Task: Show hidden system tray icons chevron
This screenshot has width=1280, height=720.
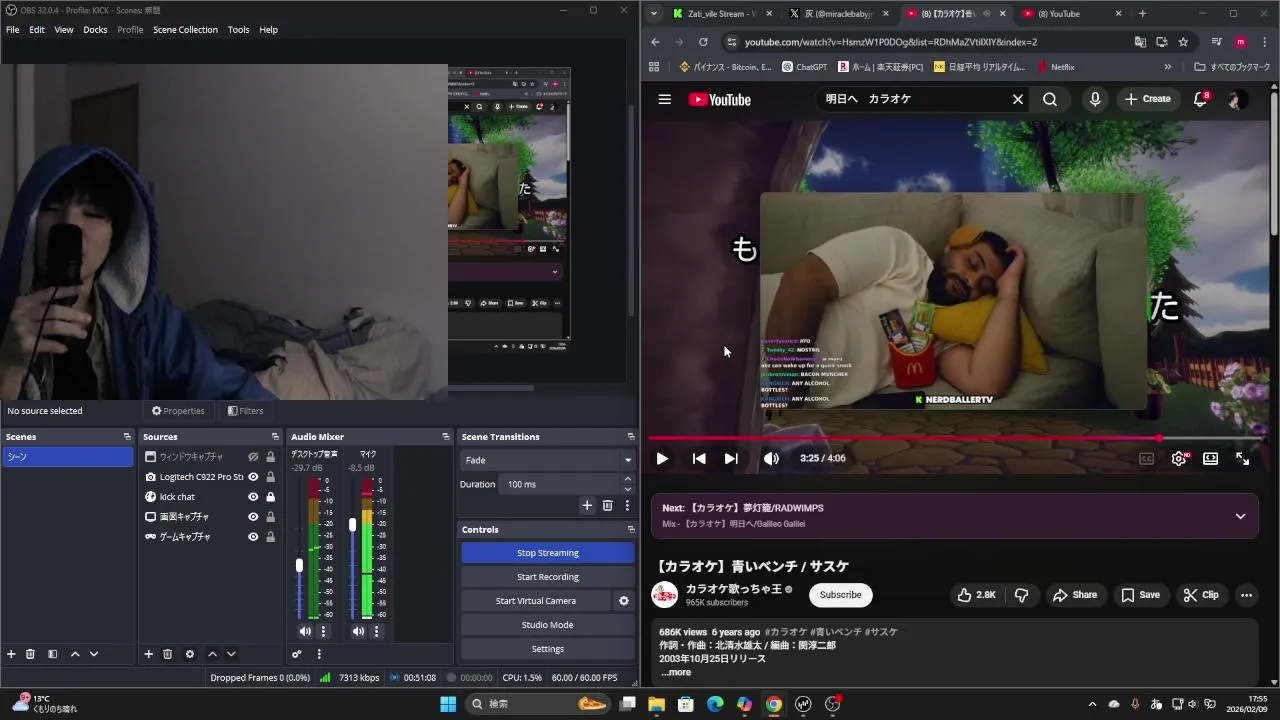Action: click(x=1092, y=704)
